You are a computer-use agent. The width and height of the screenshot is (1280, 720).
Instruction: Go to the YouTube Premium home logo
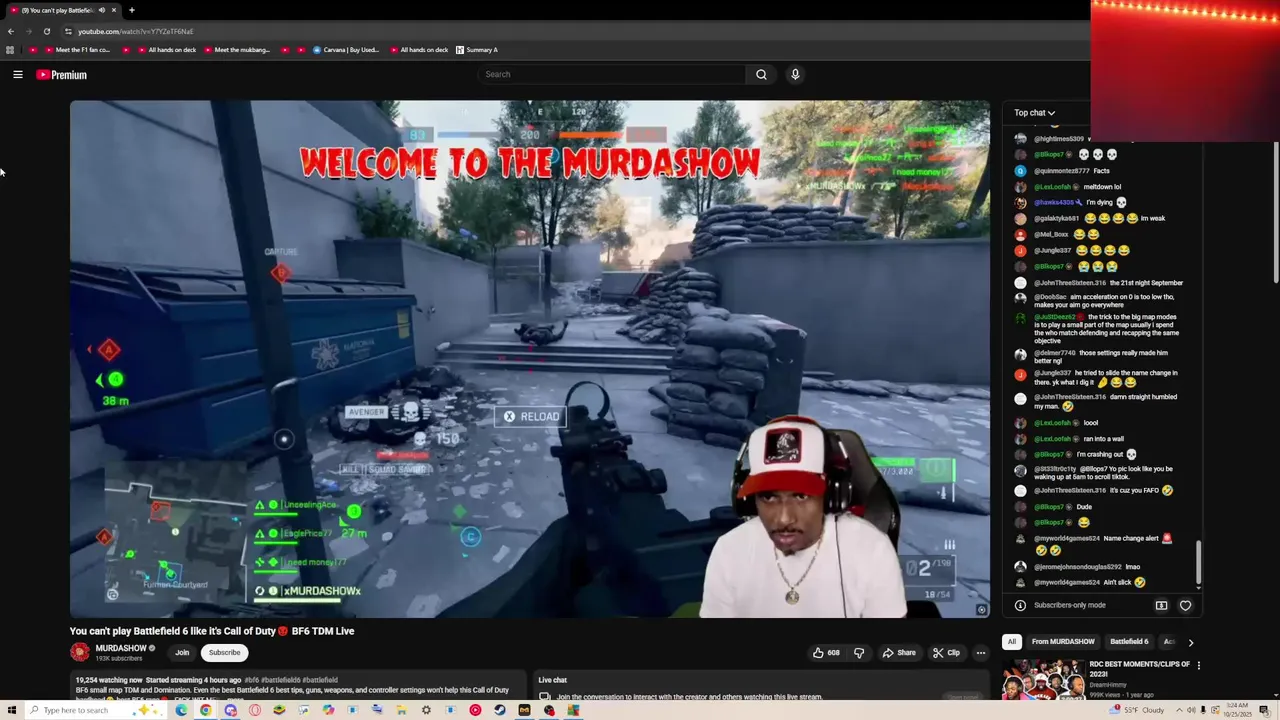62,75
